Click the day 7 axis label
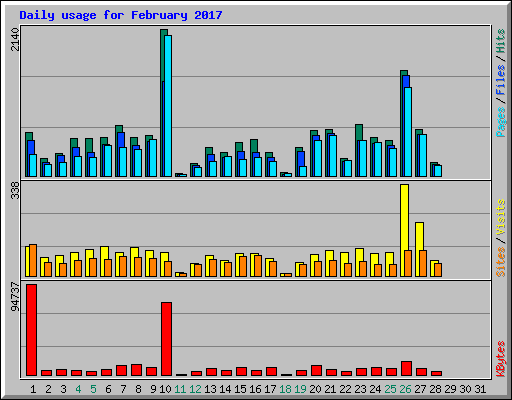 click(123, 389)
